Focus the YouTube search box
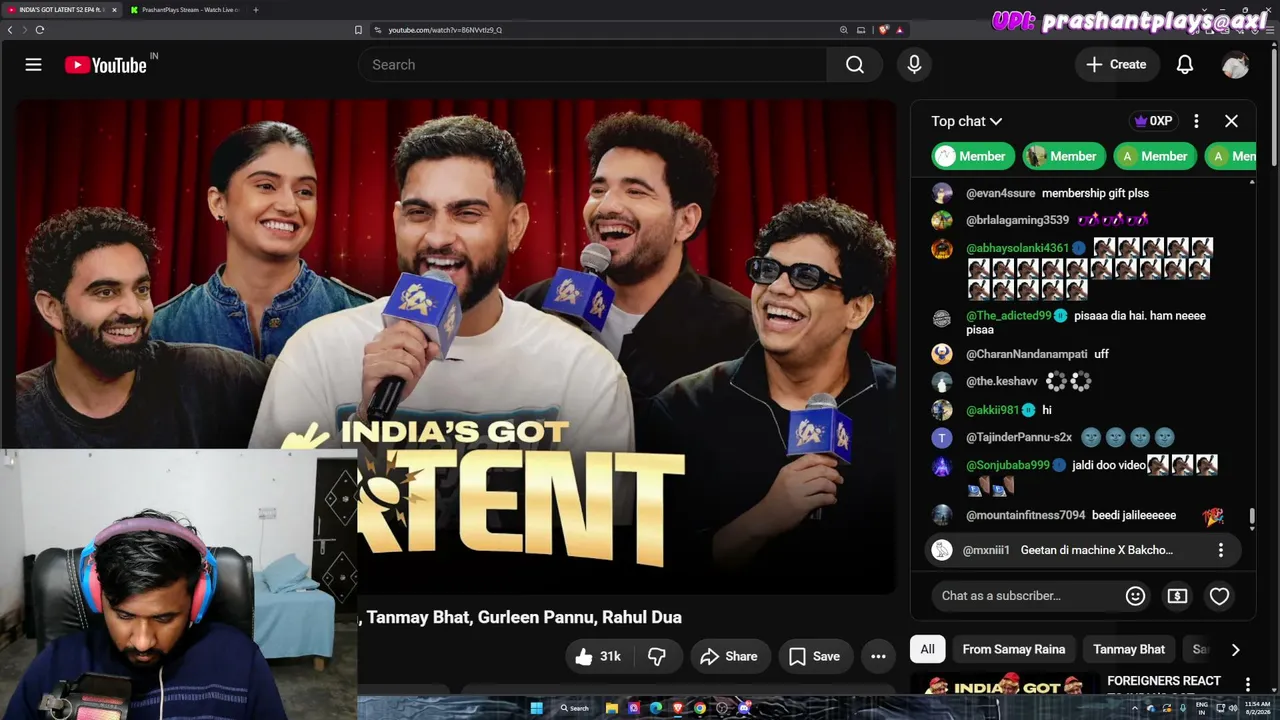This screenshot has width=1280, height=720. (592, 65)
